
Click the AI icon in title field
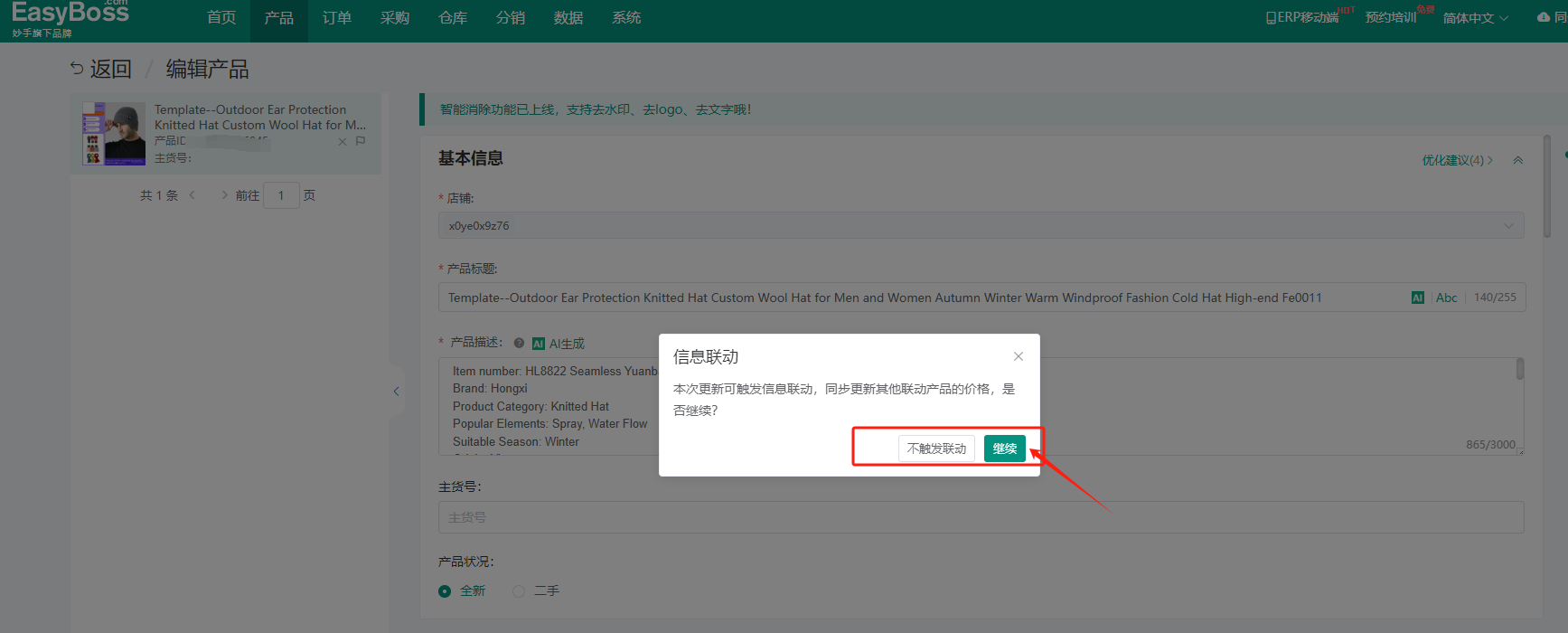pos(1418,298)
